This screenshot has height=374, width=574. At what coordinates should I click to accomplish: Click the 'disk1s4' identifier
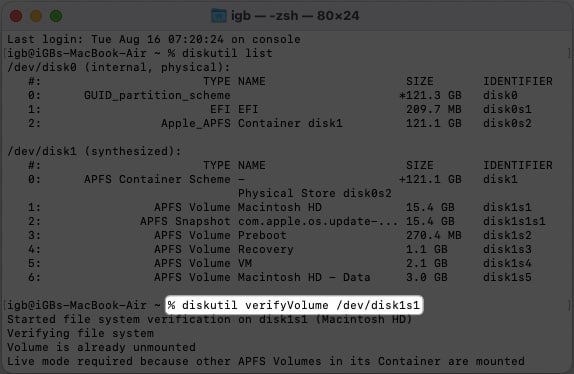[507, 263]
